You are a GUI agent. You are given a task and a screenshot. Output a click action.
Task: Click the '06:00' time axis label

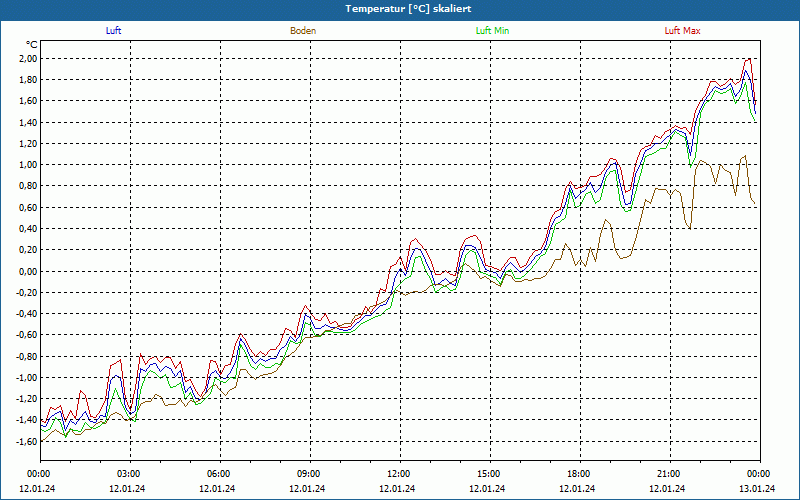pos(219,474)
